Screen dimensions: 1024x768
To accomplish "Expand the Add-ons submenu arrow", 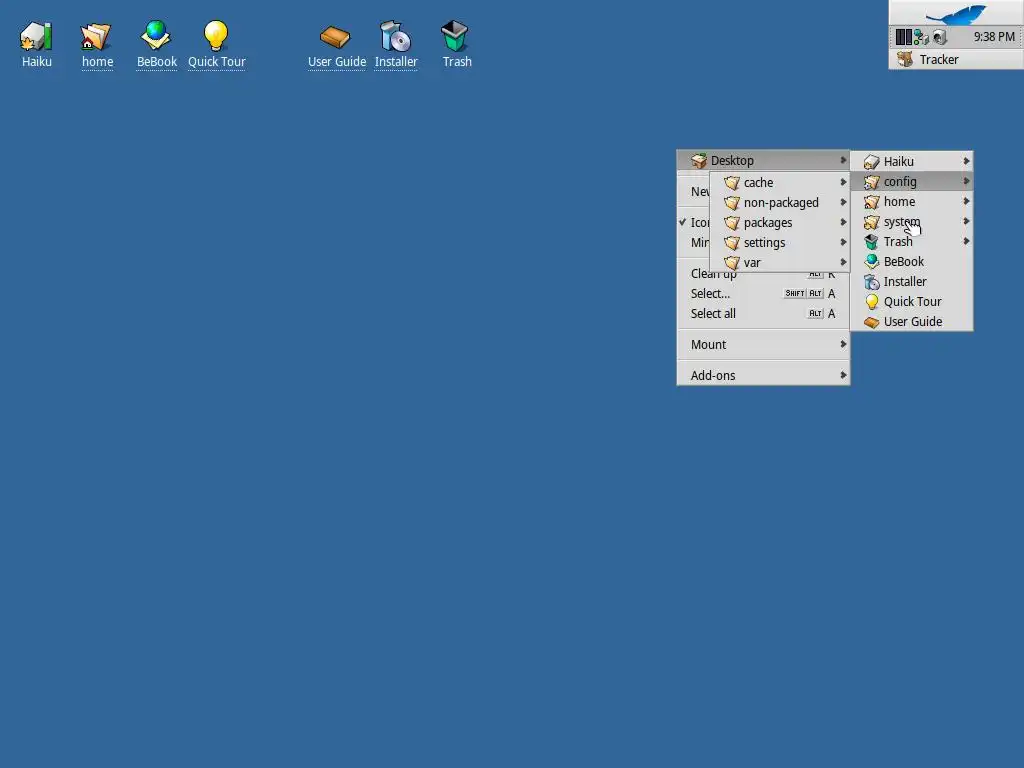I will (x=843, y=375).
